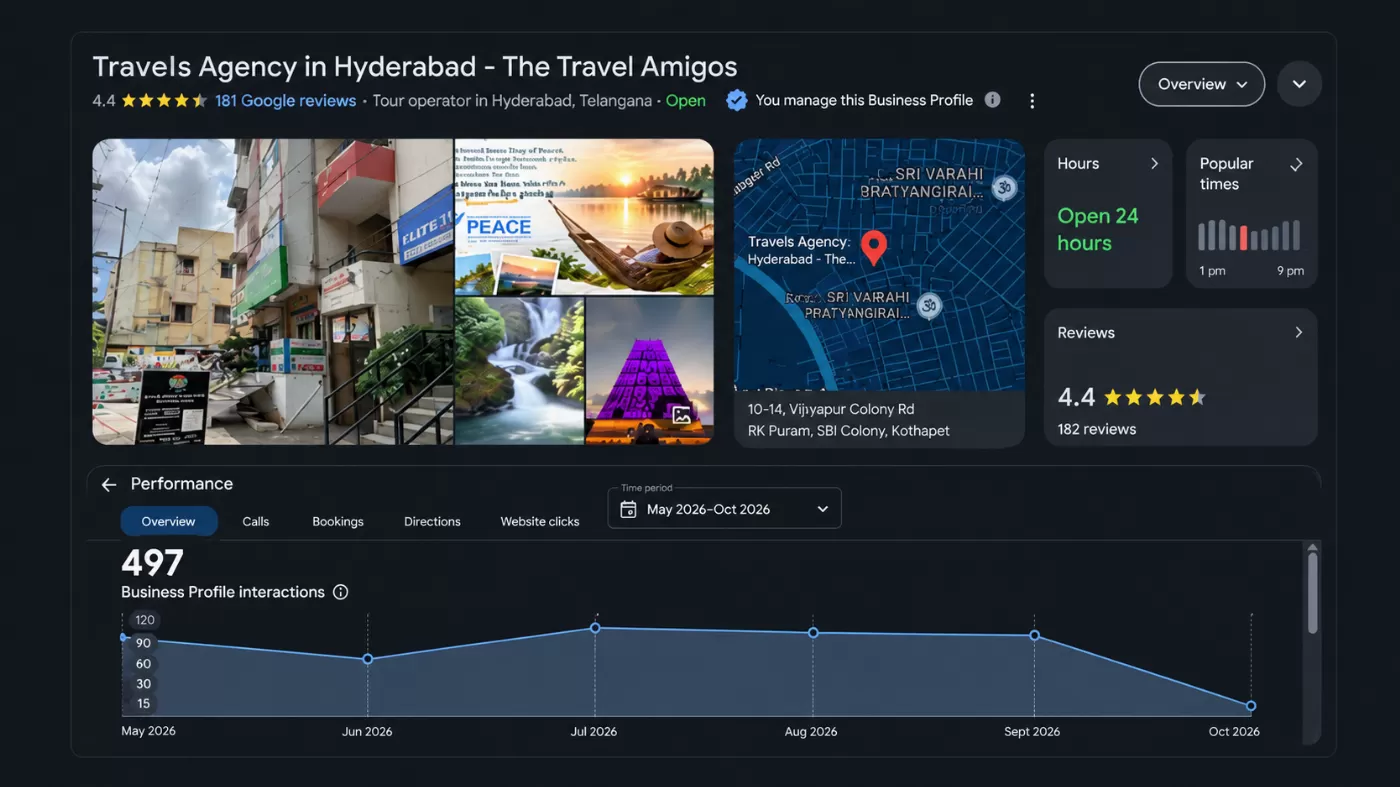1400x787 pixels.
Task: Click the Open 24 hours text
Action: (1098, 229)
